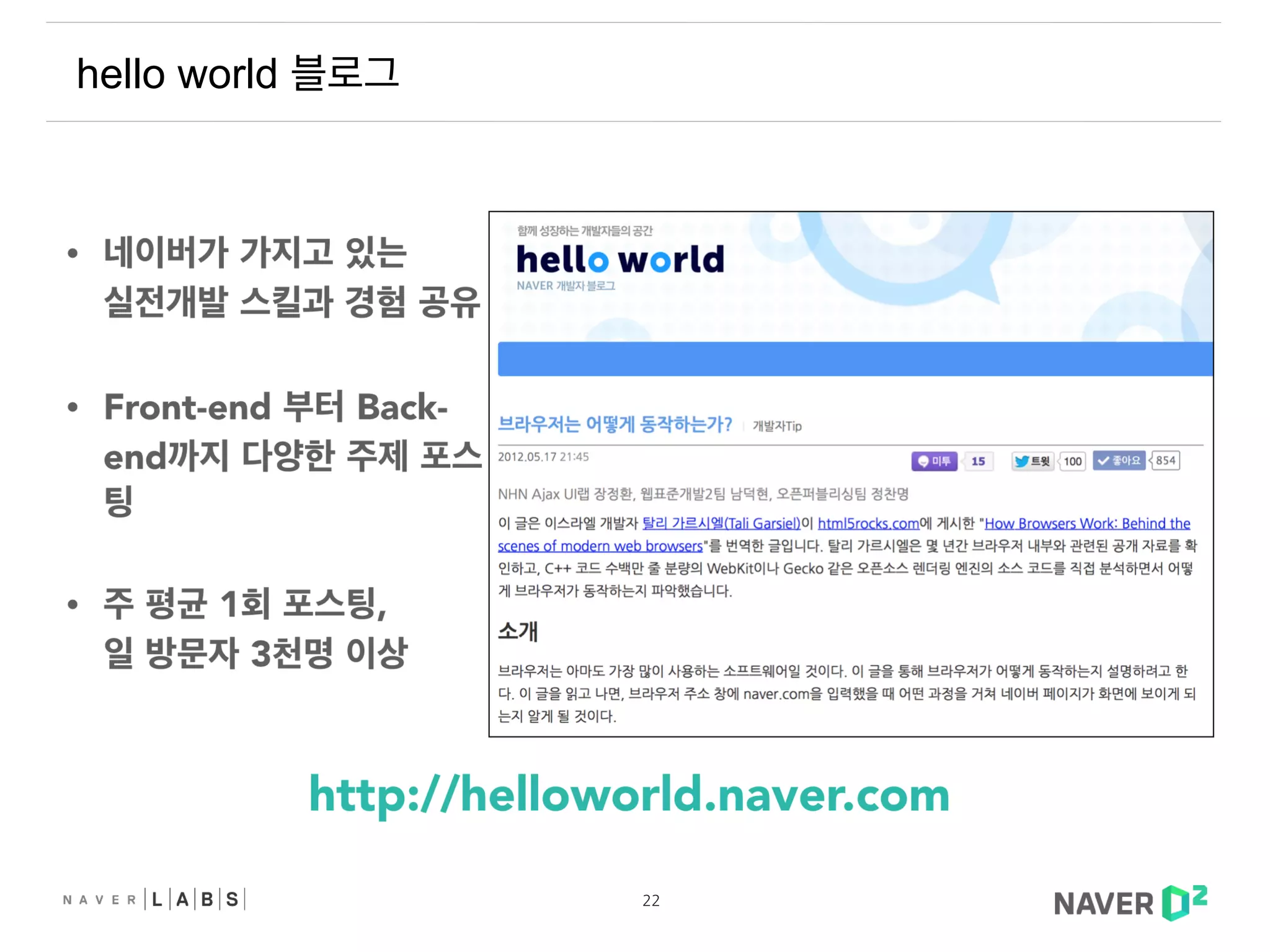
Task: Click 'scenes of modern web browsers' link text
Action: tap(600, 546)
